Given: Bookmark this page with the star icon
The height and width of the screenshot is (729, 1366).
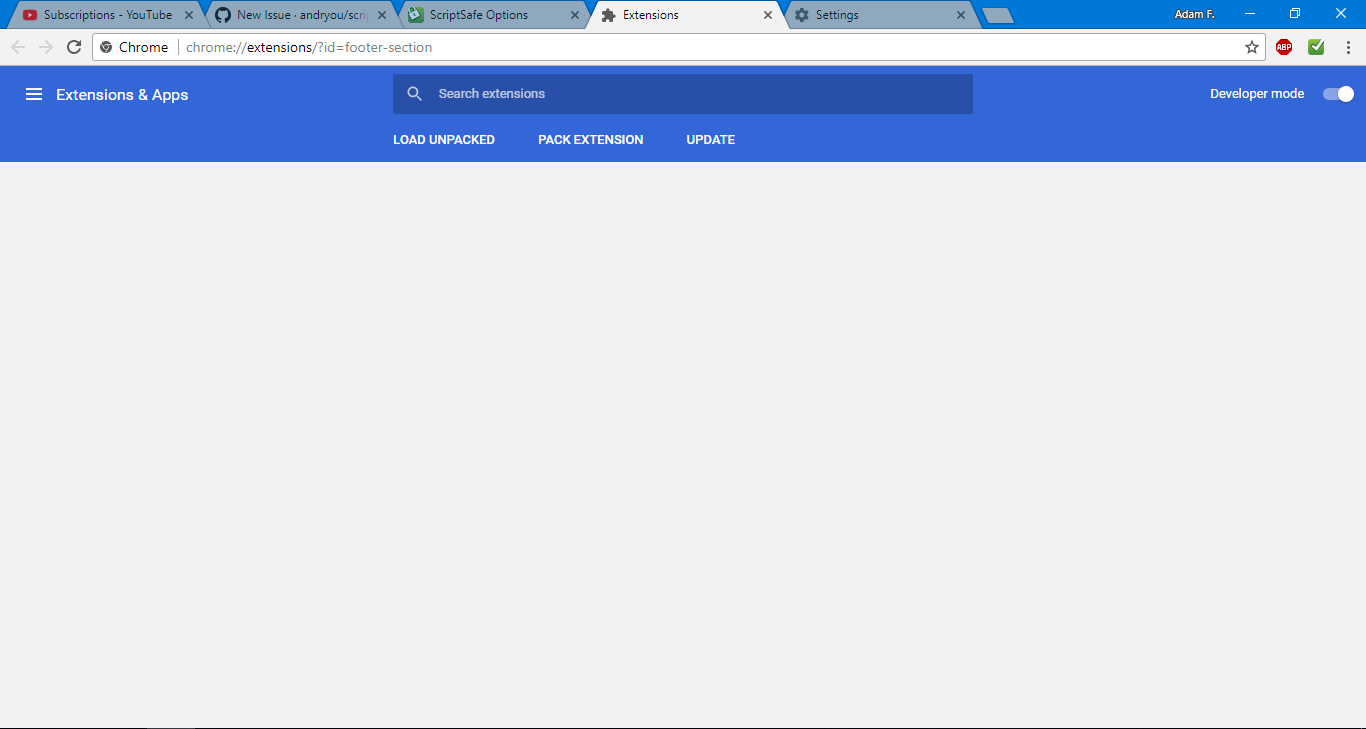Looking at the screenshot, I should click(x=1252, y=47).
